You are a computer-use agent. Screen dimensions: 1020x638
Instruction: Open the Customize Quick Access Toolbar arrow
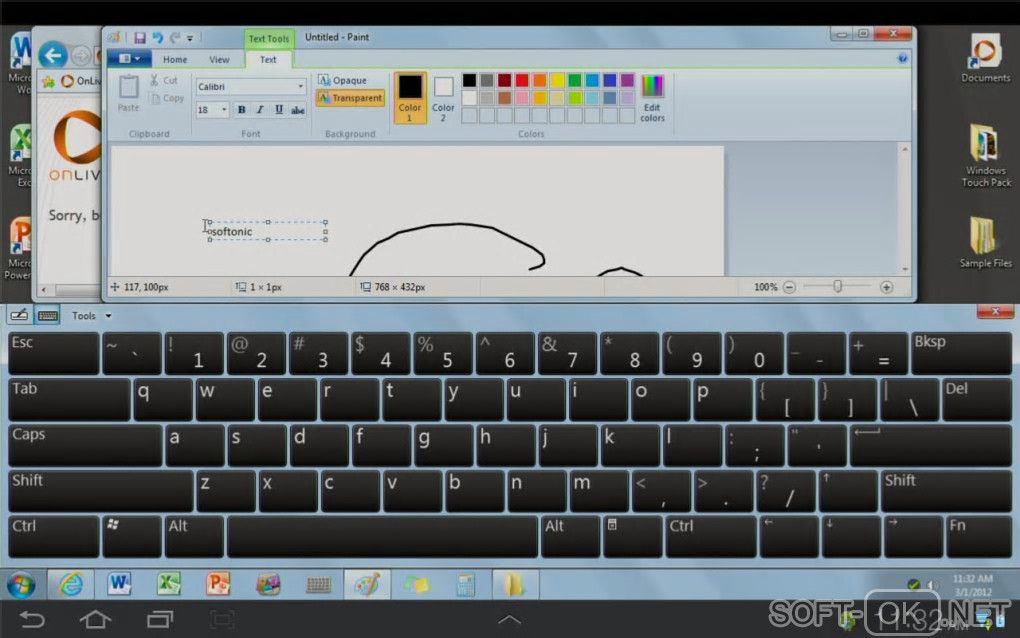(190, 38)
